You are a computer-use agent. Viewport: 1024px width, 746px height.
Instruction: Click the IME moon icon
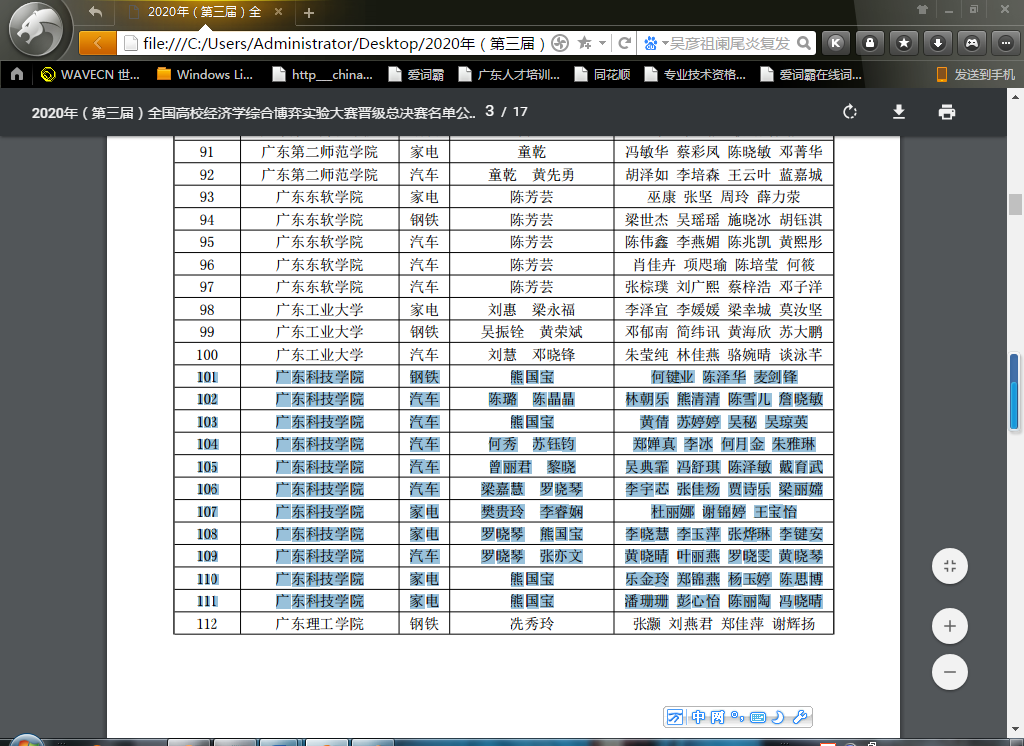pyautogui.click(x=778, y=717)
